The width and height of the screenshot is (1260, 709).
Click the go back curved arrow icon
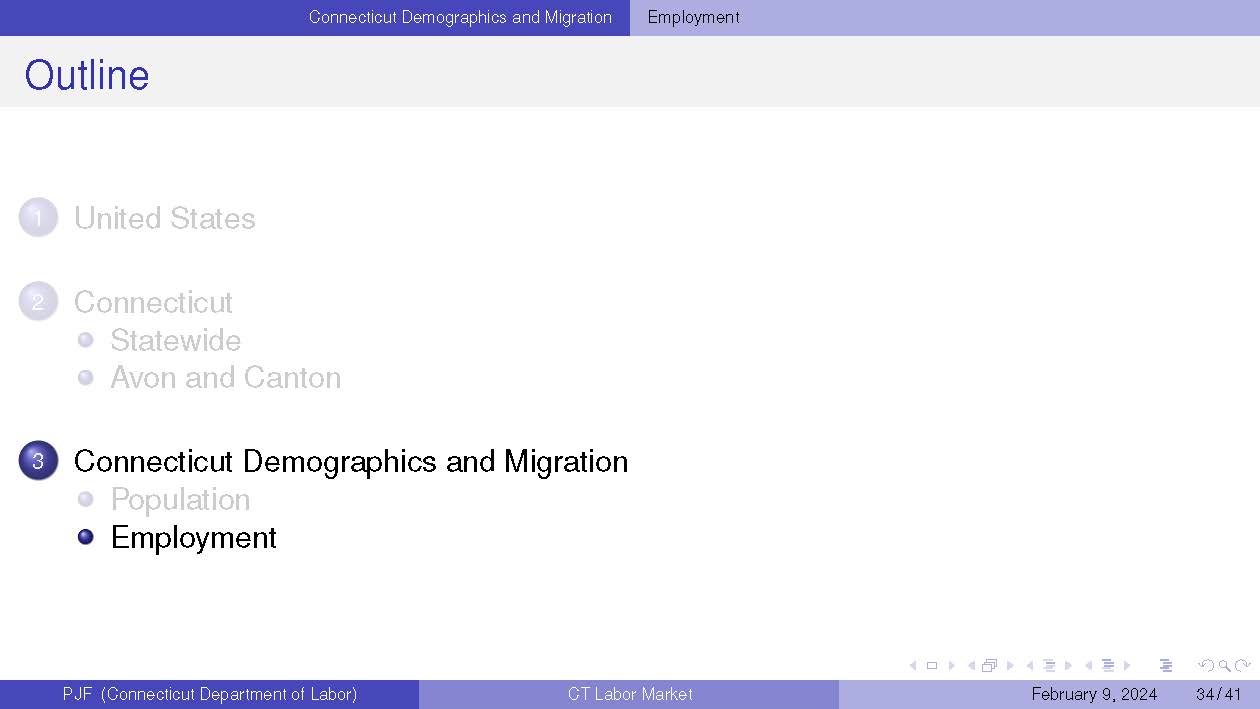(x=1206, y=666)
